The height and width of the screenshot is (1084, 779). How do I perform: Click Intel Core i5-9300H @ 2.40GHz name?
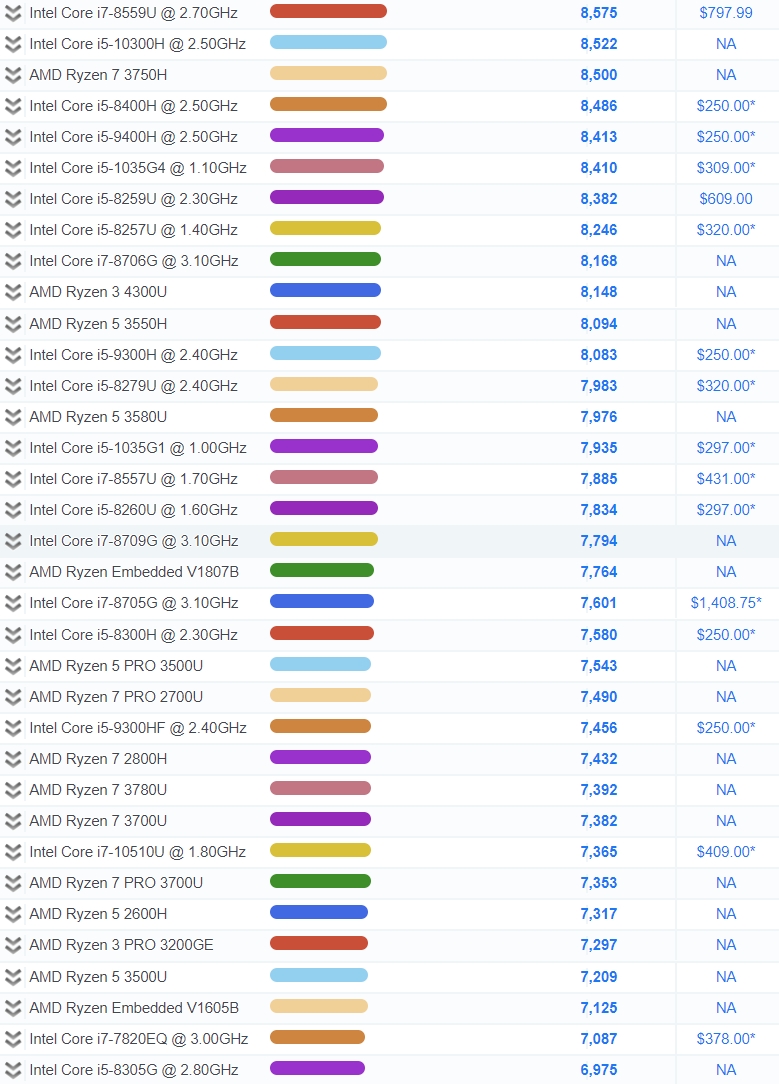(133, 355)
